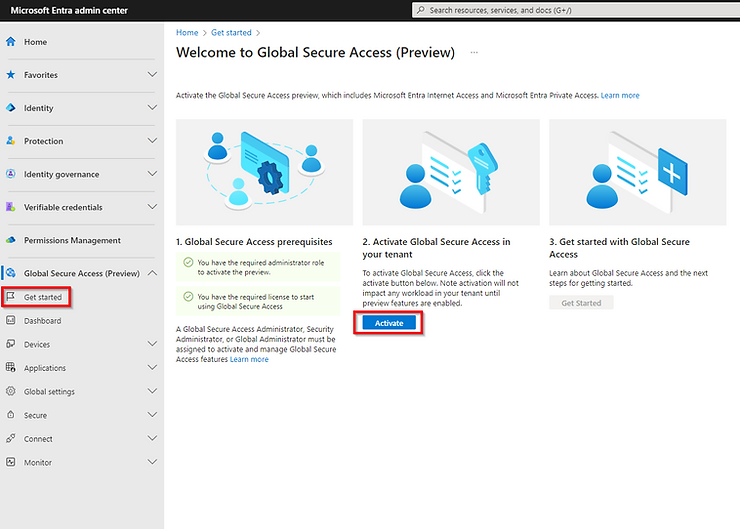Click the Favorites star icon

[11, 75]
